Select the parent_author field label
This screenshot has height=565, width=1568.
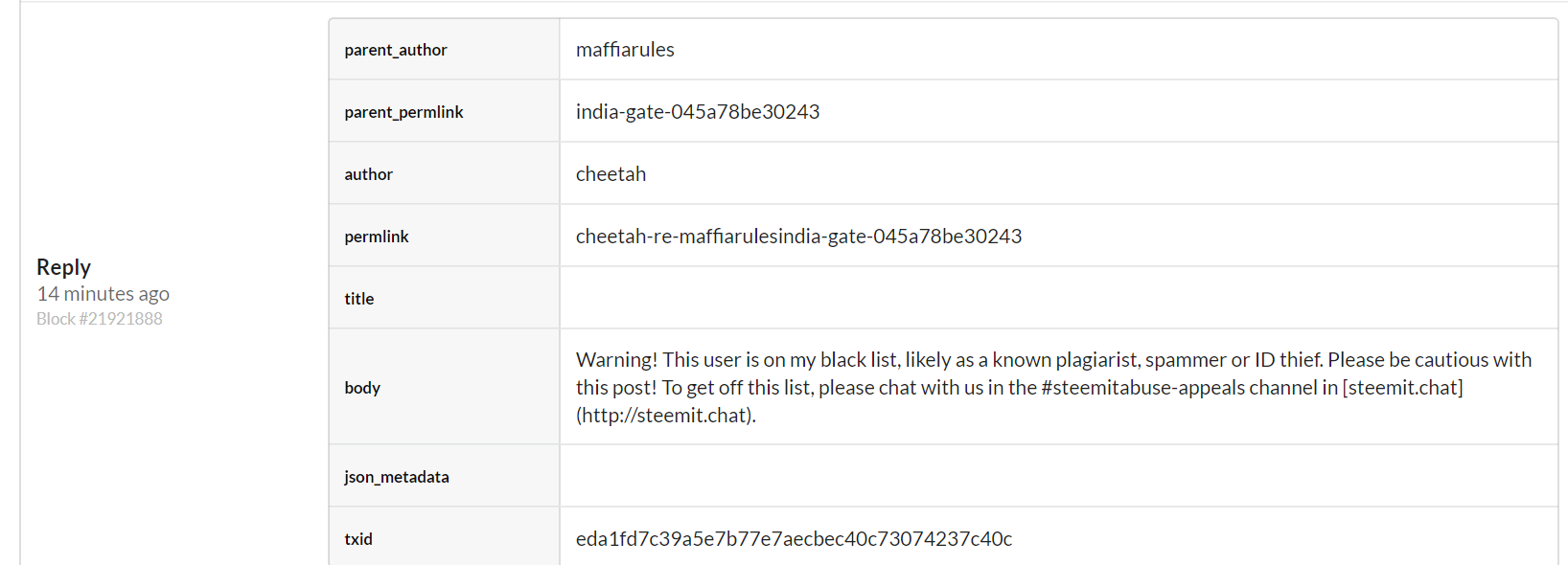coord(396,50)
